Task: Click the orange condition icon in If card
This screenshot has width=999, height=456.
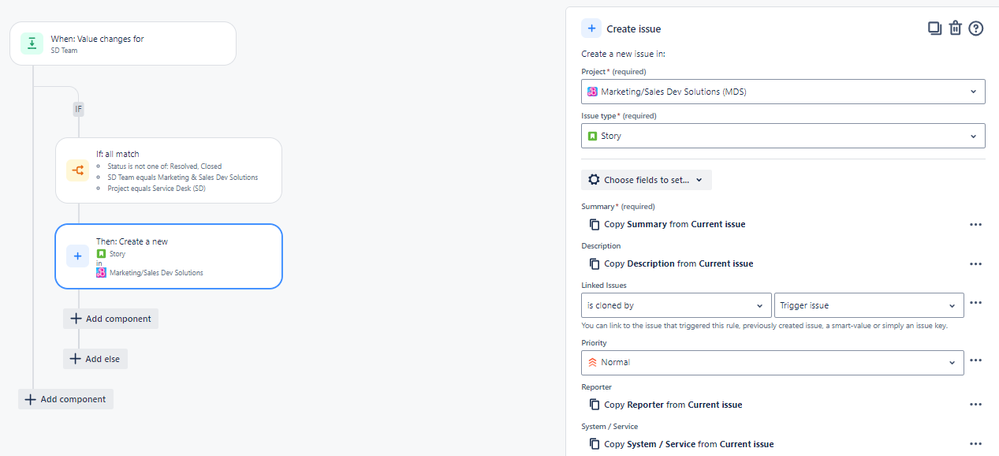Action: point(78,170)
